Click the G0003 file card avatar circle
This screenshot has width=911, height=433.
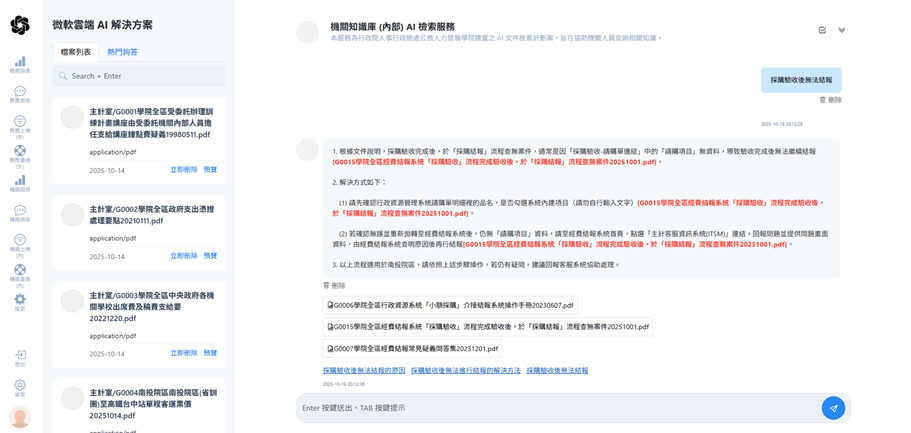point(73,301)
